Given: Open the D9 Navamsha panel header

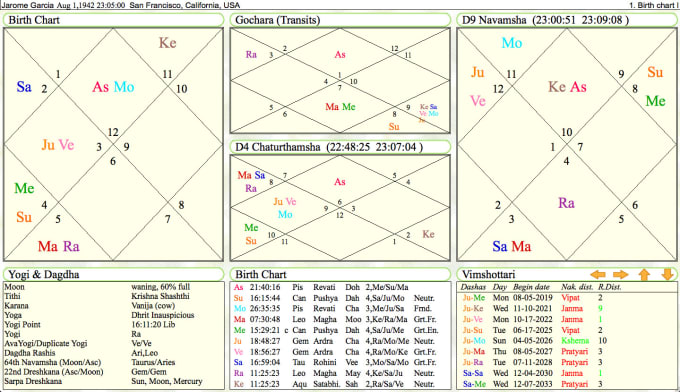Looking at the screenshot, I should pyautogui.click(x=567, y=20).
